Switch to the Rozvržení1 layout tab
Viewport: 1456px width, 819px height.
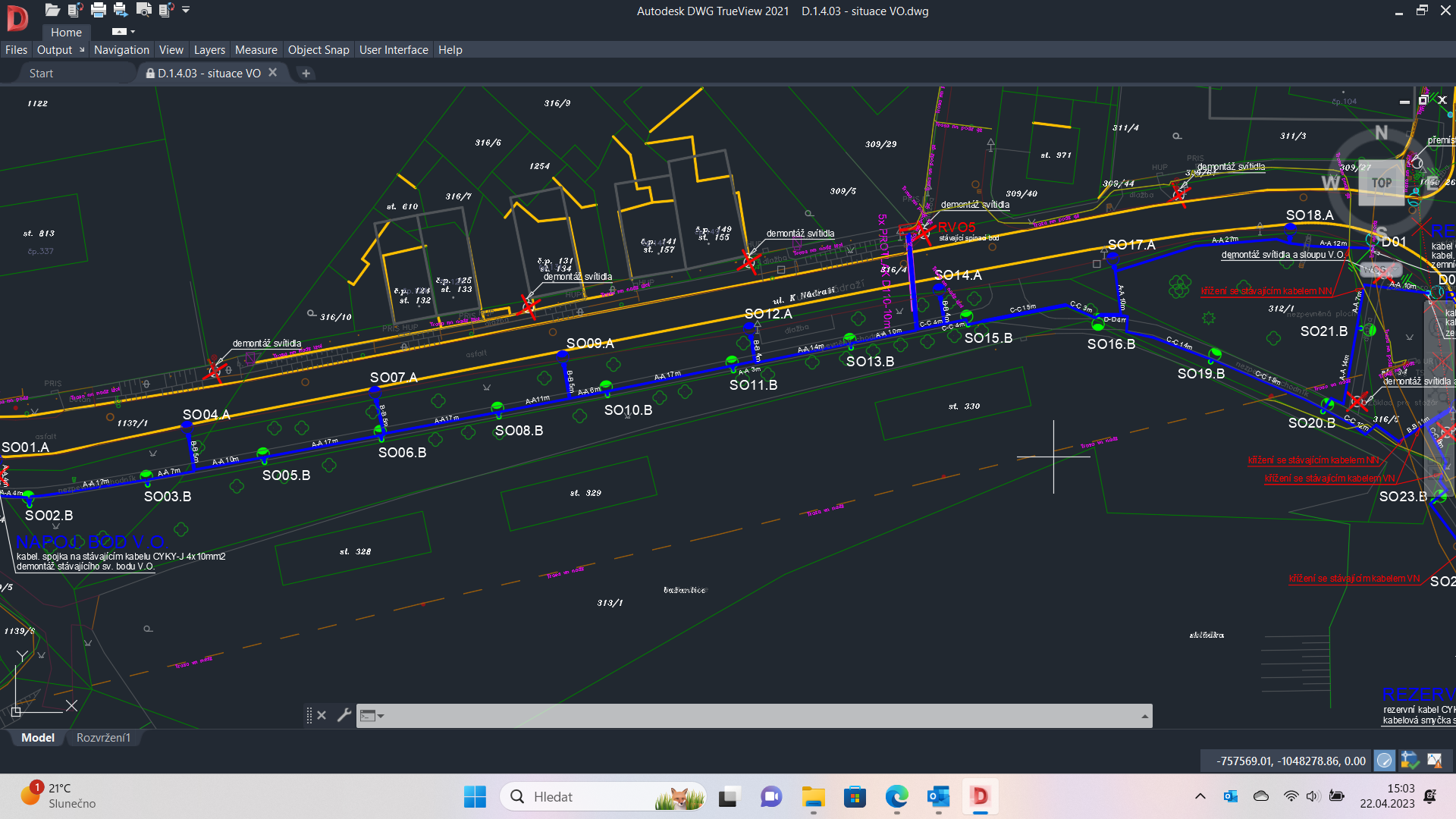click(x=103, y=737)
